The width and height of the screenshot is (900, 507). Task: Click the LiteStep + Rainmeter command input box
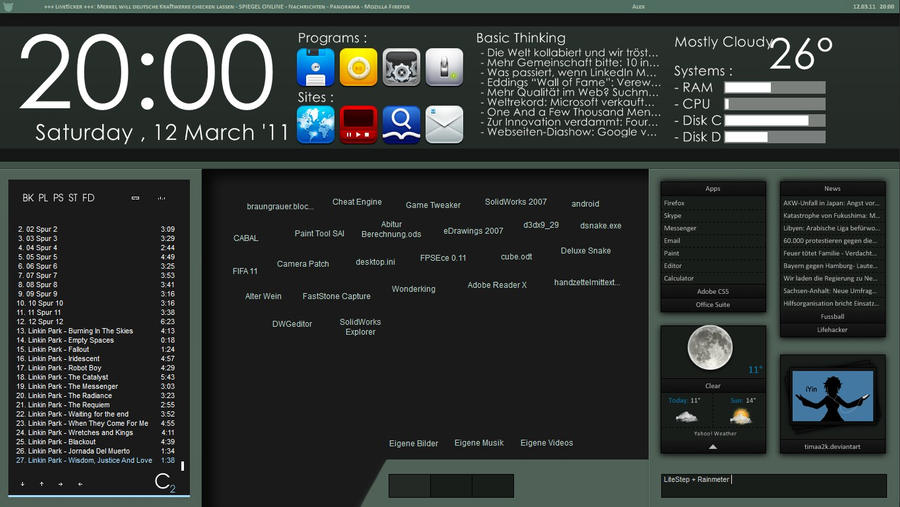coord(773,486)
